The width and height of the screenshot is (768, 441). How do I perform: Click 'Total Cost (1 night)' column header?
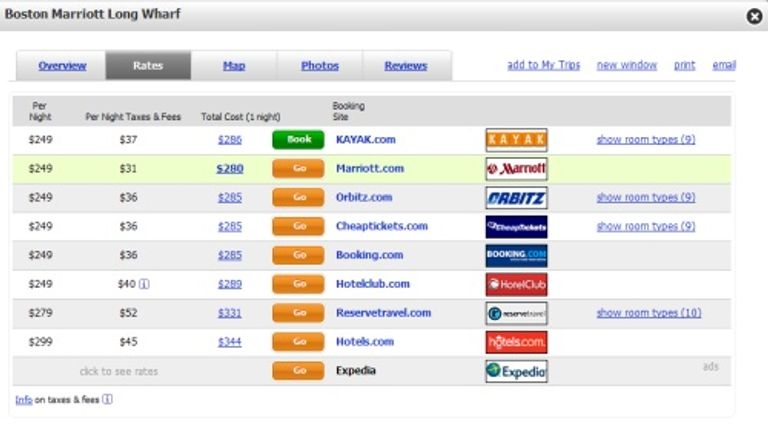coord(240,117)
